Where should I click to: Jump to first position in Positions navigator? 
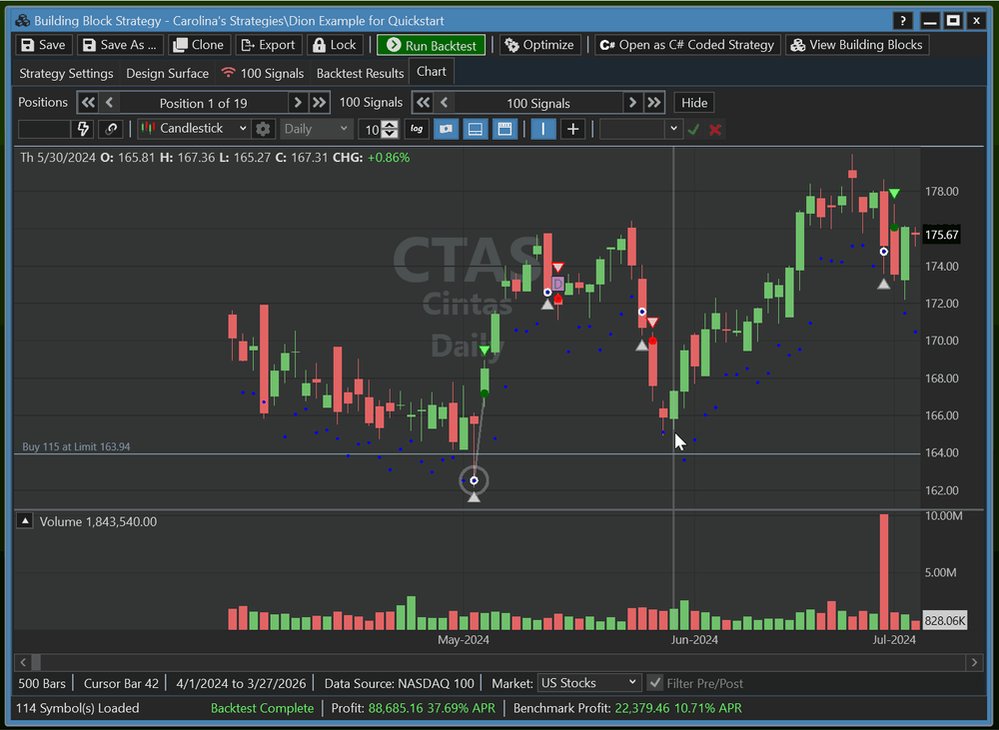click(x=88, y=103)
